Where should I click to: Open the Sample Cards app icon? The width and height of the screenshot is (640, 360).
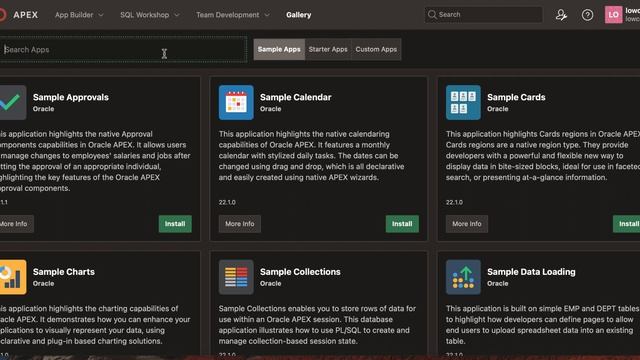coord(463,102)
